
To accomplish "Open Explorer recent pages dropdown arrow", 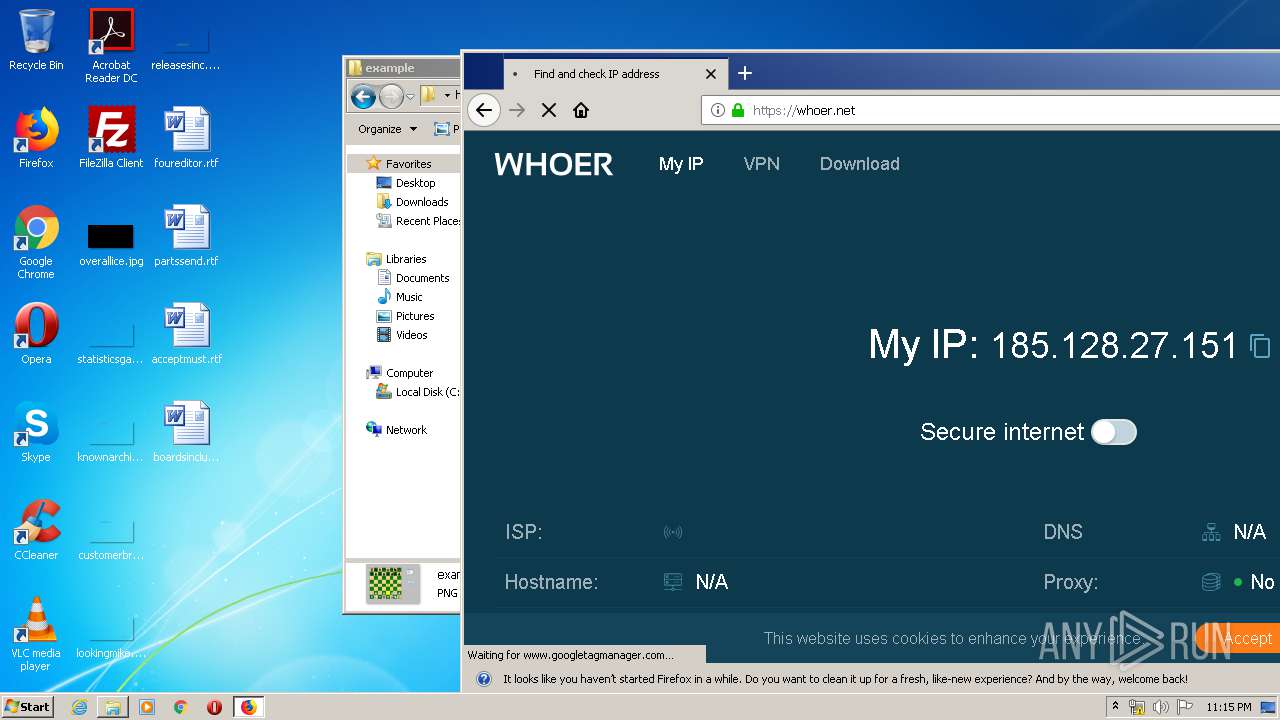I will (x=410, y=97).
